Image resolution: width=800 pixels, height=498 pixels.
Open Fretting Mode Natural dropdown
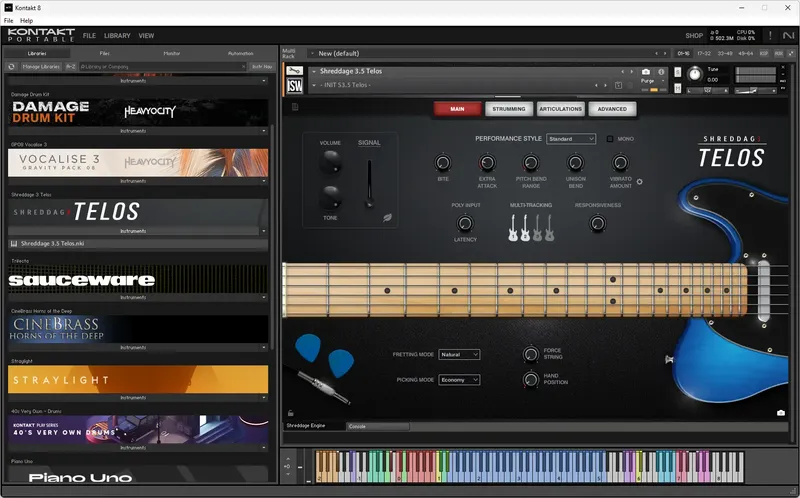tap(459, 354)
